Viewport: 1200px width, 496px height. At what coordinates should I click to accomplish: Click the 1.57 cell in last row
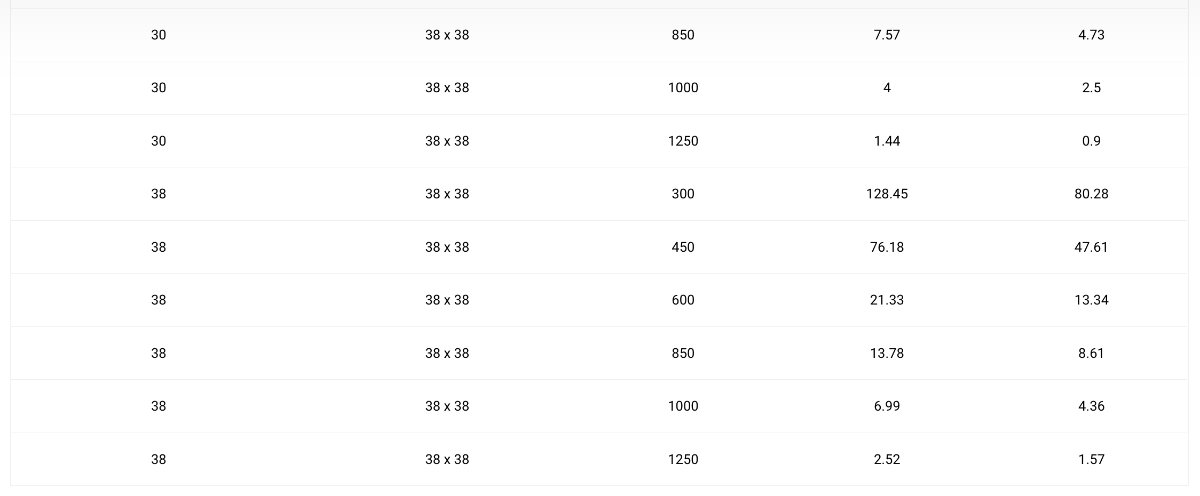pyautogui.click(x=1091, y=459)
